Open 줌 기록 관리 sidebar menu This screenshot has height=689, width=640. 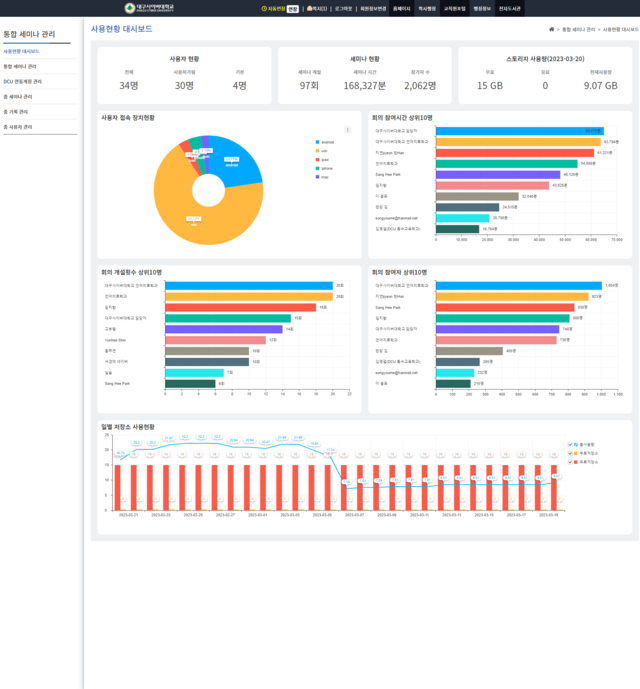(16, 112)
